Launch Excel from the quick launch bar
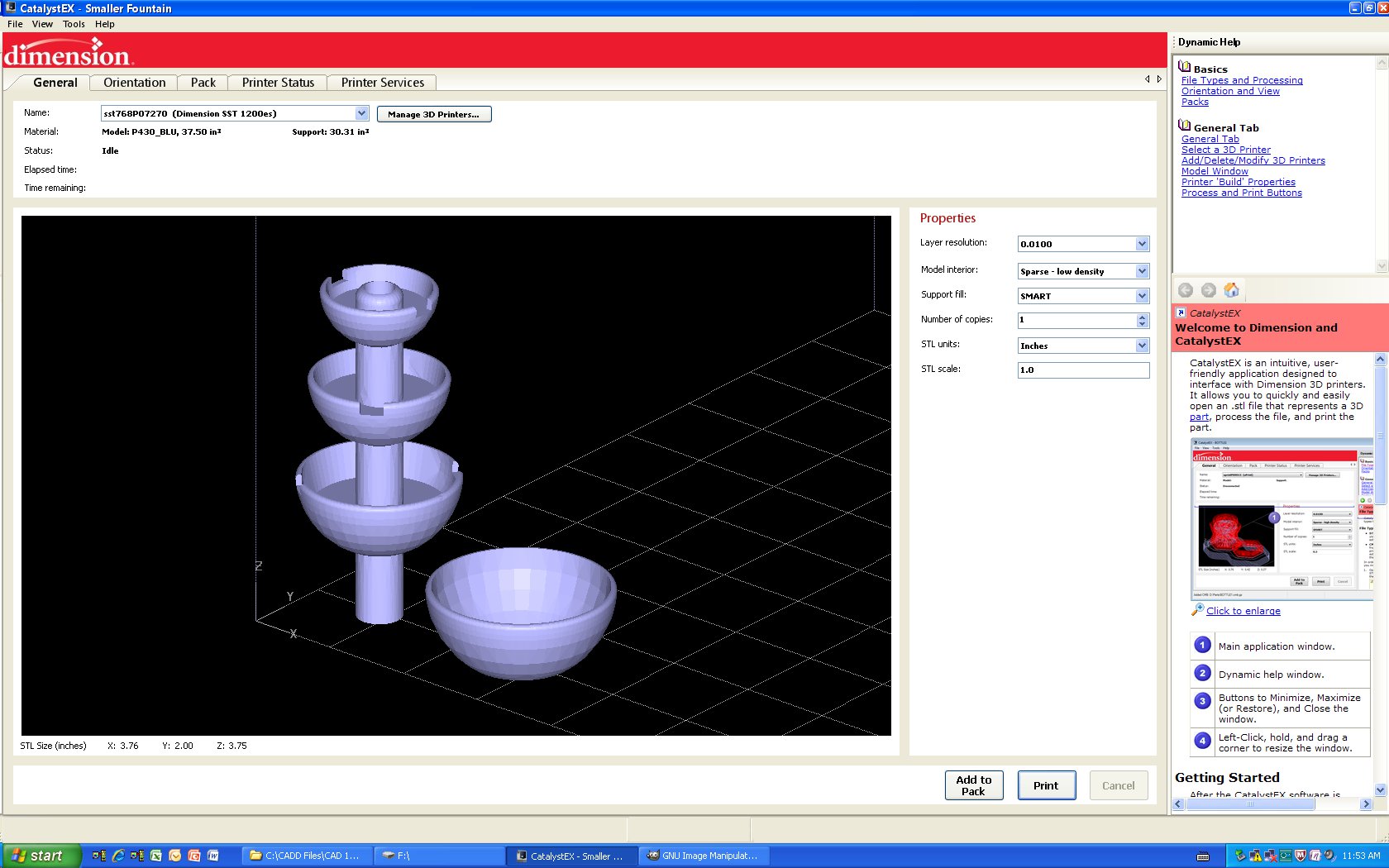The width and height of the screenshot is (1389, 868). (x=155, y=856)
